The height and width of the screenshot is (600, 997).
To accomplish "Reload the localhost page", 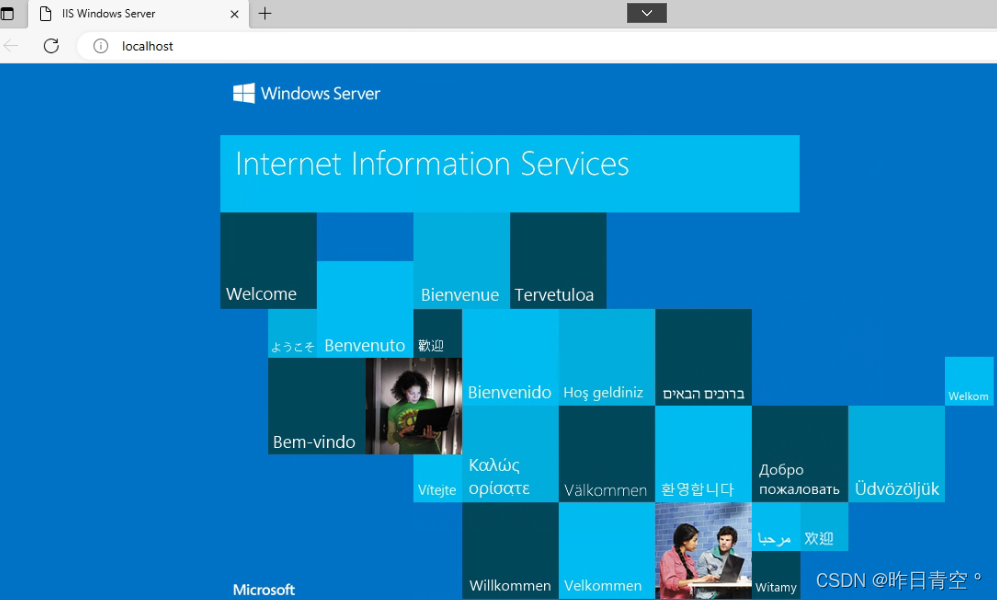I will 52,46.
